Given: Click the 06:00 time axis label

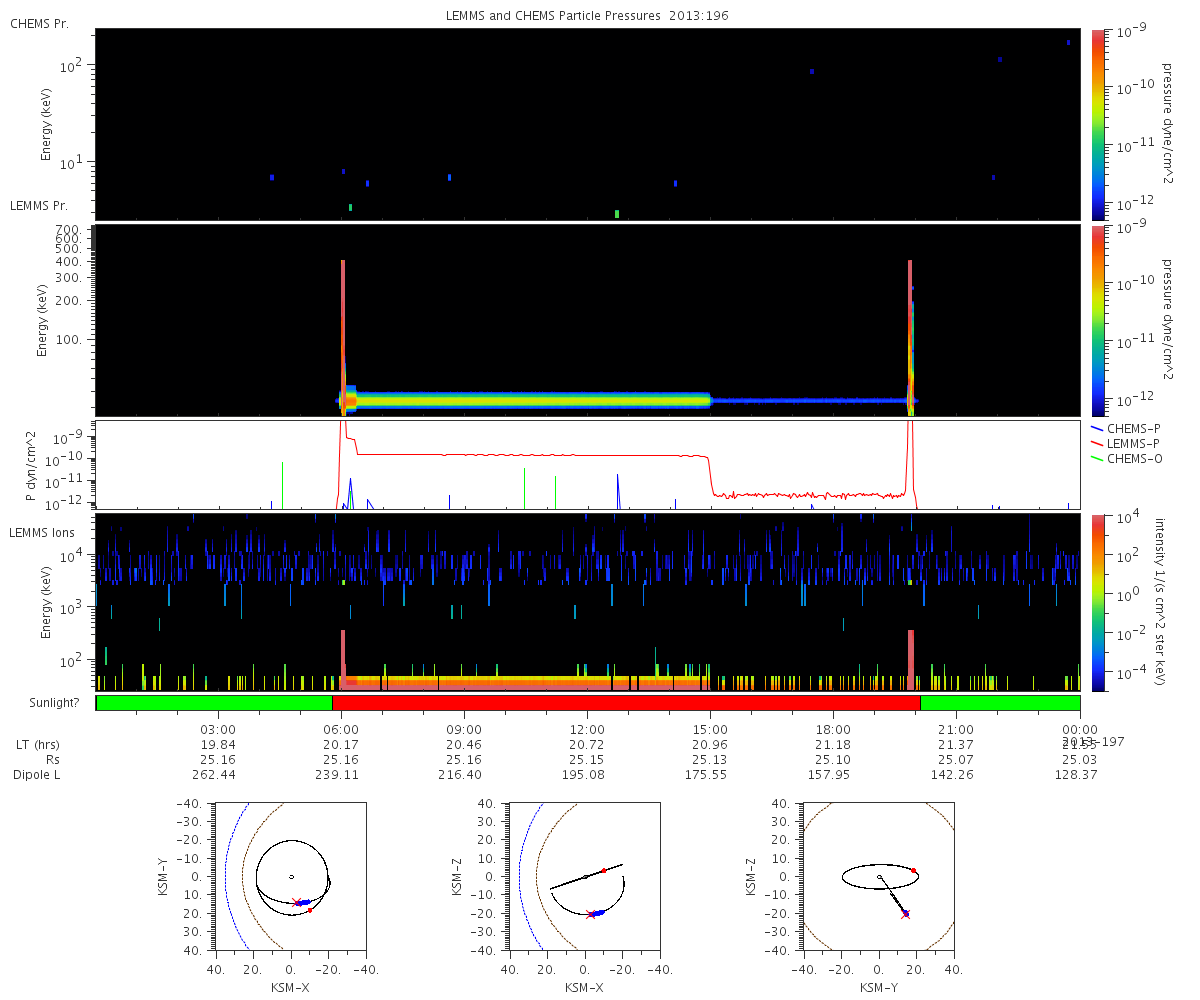Looking at the screenshot, I should (x=341, y=730).
